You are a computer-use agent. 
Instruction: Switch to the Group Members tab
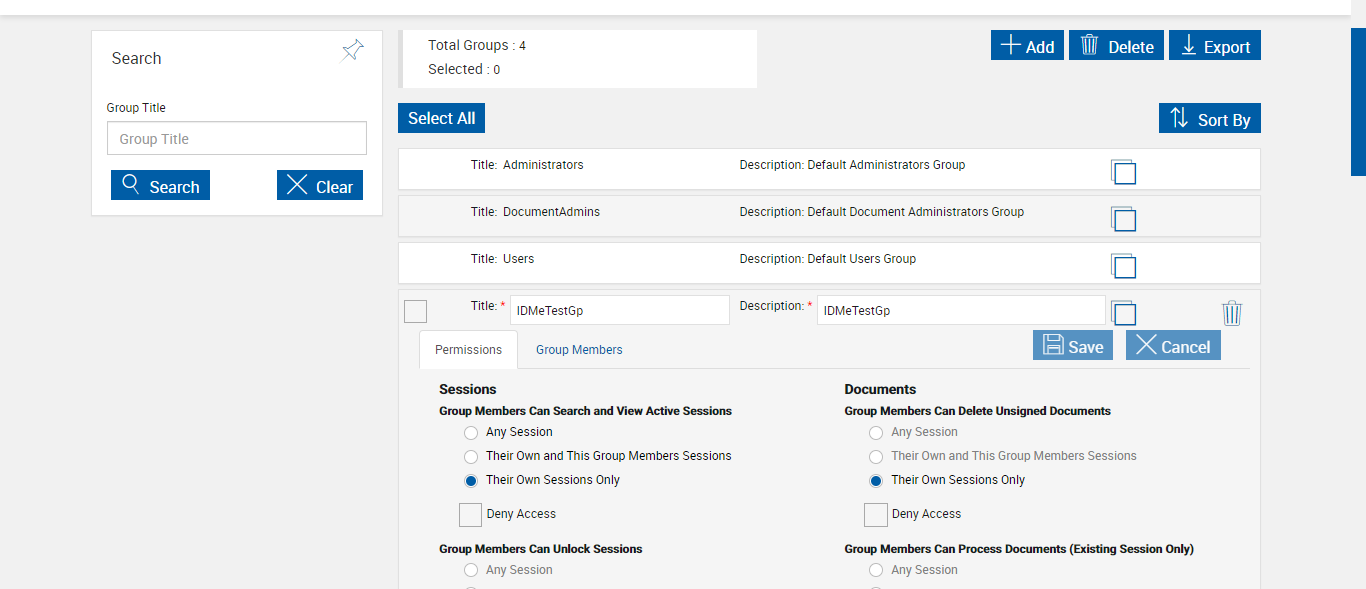pyautogui.click(x=579, y=350)
